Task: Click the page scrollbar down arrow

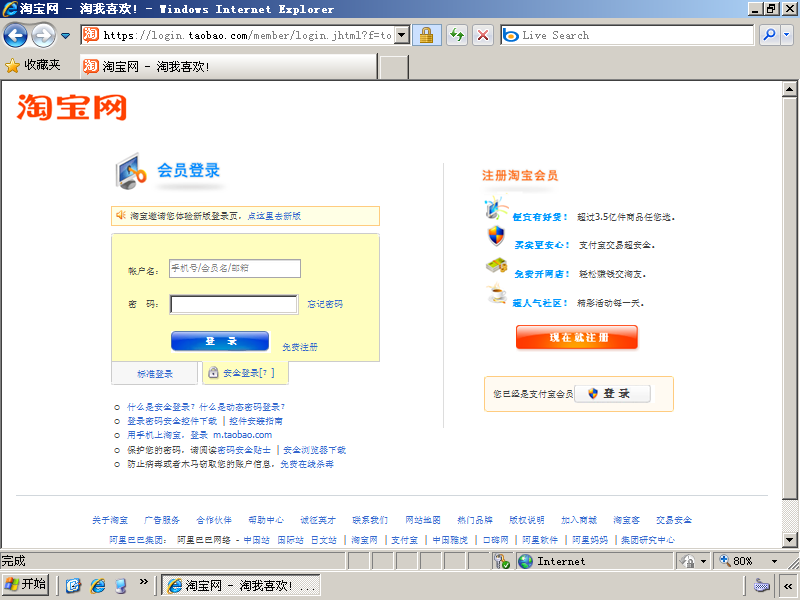Action: (789, 539)
